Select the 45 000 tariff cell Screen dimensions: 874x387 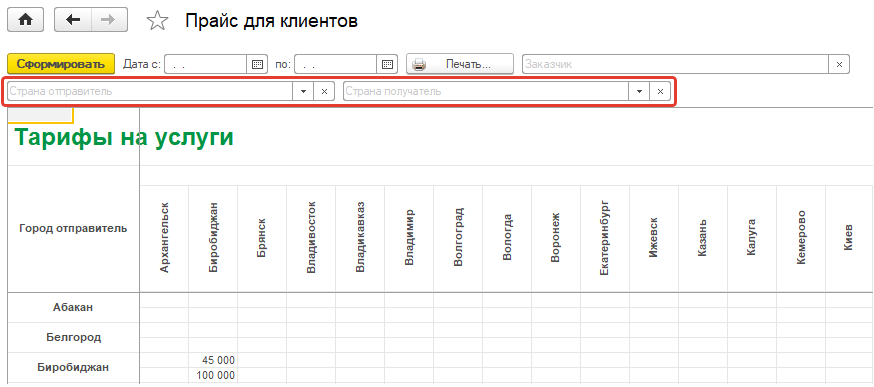point(213,360)
